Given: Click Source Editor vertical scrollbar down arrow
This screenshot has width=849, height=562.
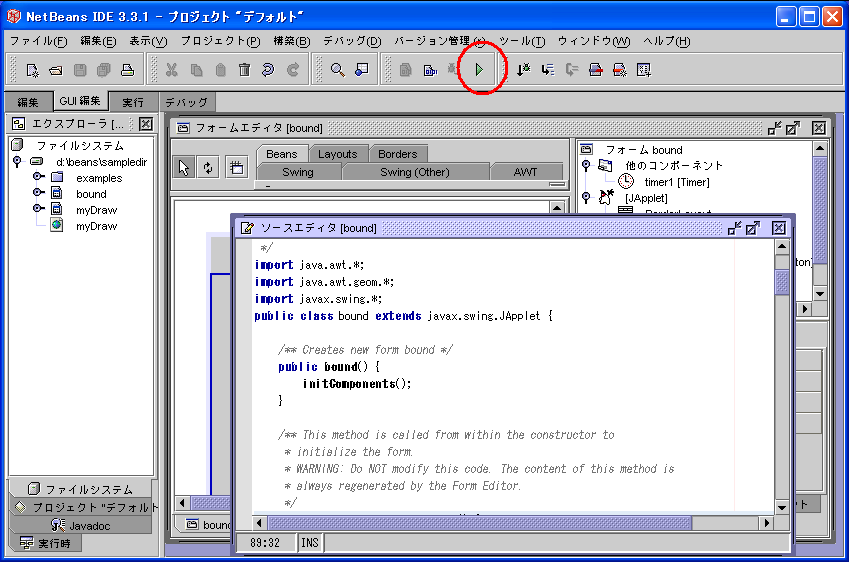Looking at the screenshot, I should [x=781, y=508].
